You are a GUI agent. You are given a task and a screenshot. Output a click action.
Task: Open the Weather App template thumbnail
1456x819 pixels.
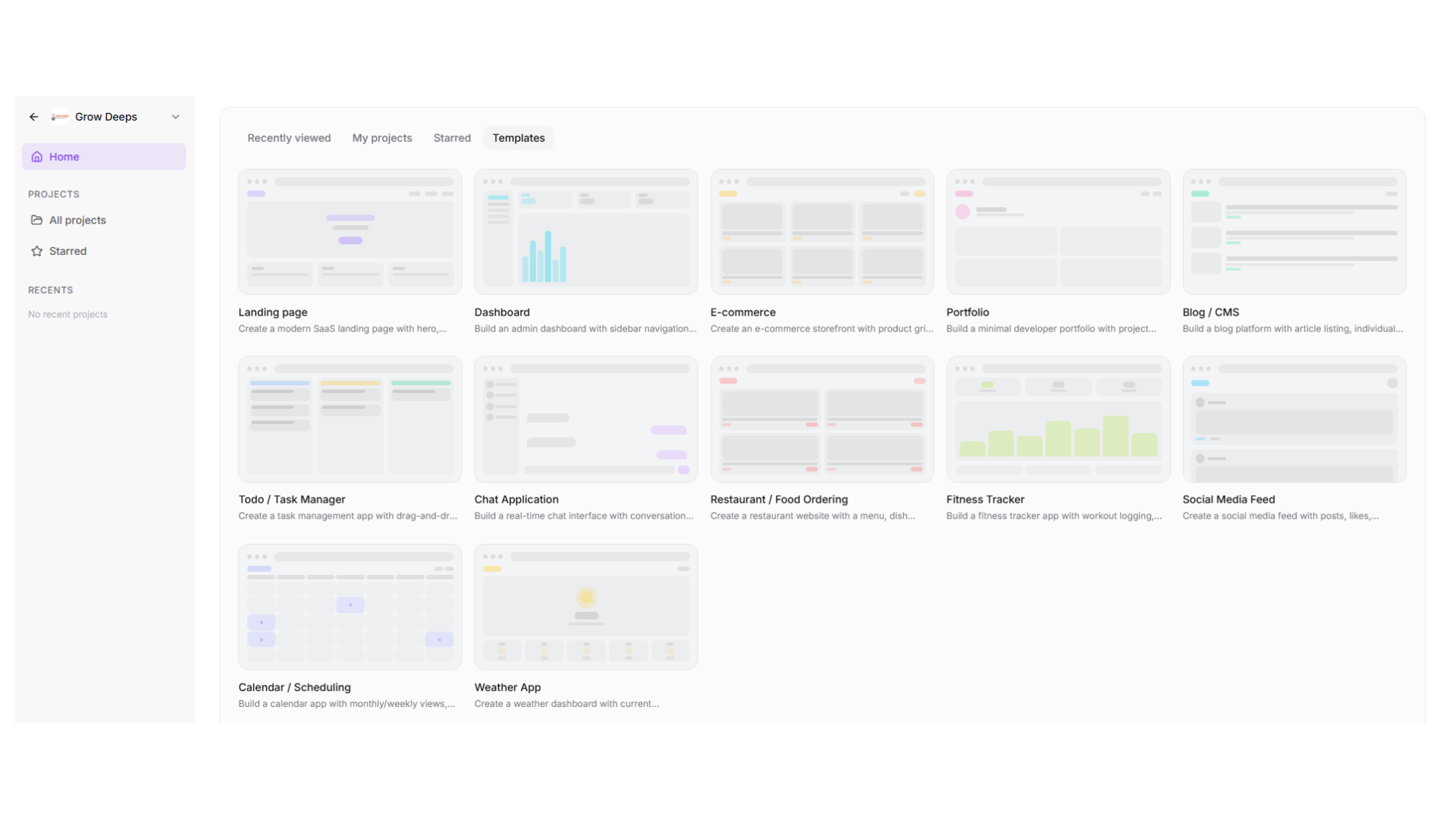pyautogui.click(x=586, y=607)
